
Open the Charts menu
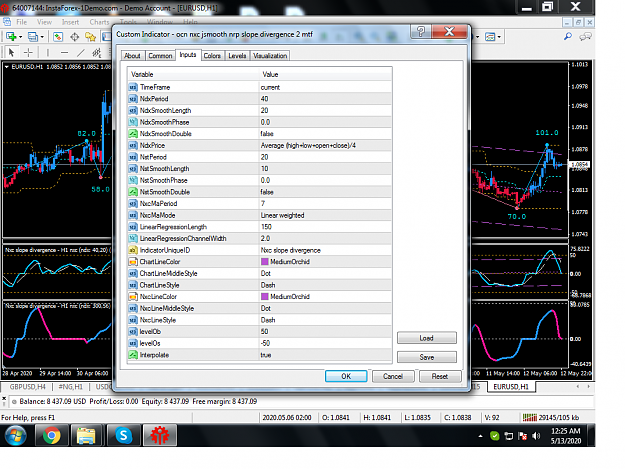coord(99,22)
